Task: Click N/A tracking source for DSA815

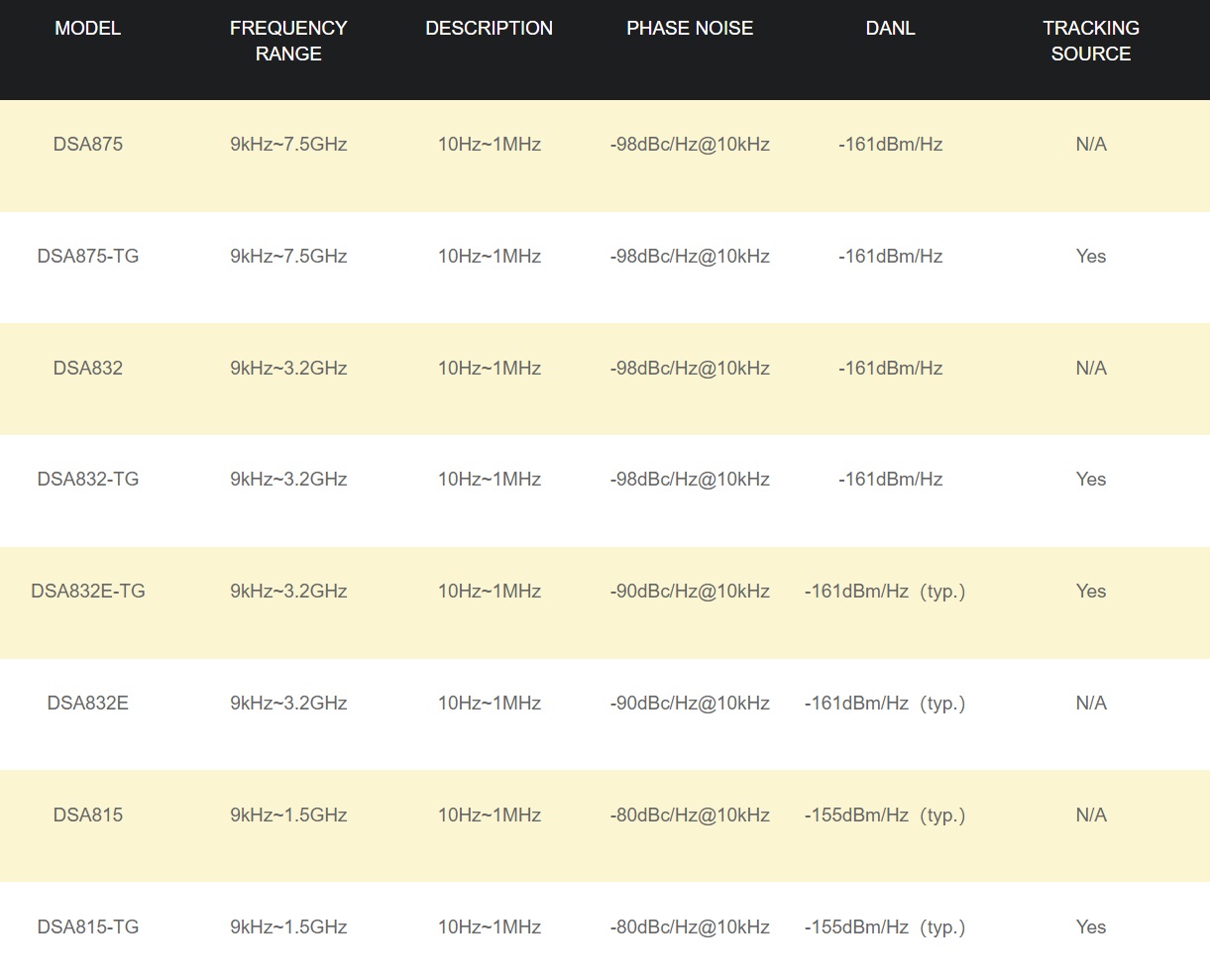Action: point(1091,816)
